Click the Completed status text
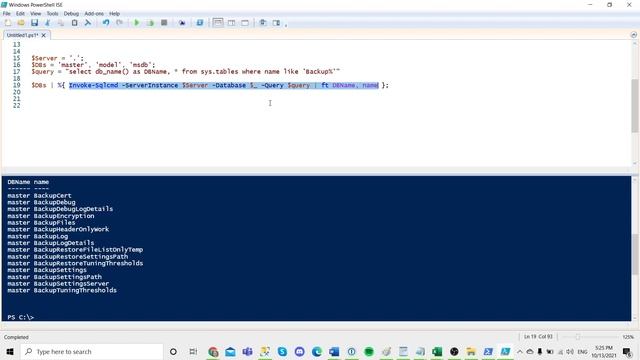 point(16,337)
